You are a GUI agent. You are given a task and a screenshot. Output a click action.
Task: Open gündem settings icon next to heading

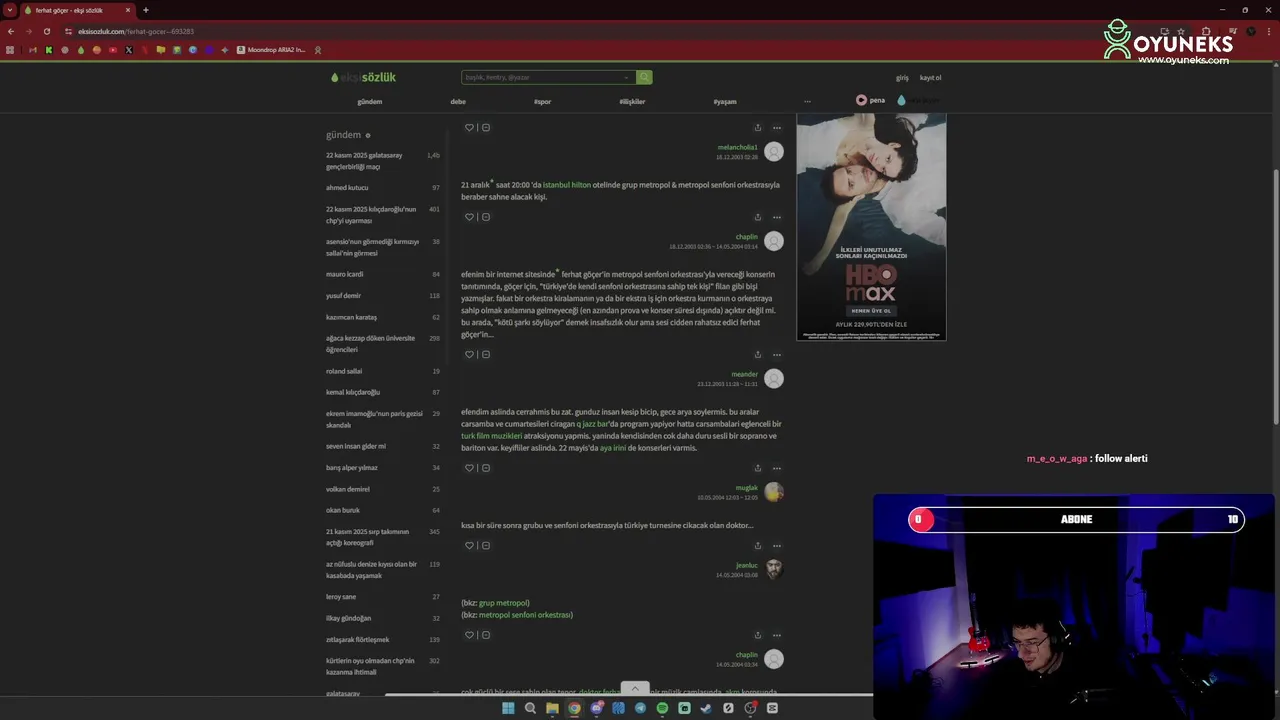tap(368, 135)
